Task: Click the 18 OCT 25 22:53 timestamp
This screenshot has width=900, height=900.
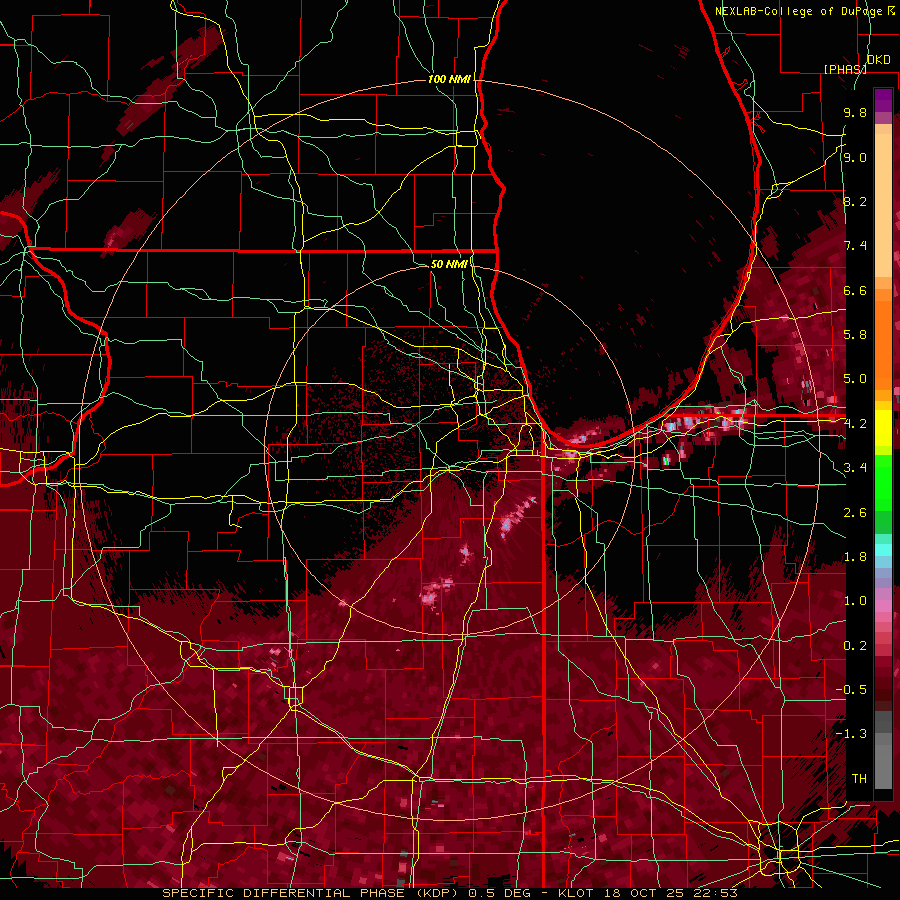Action: tap(669, 893)
